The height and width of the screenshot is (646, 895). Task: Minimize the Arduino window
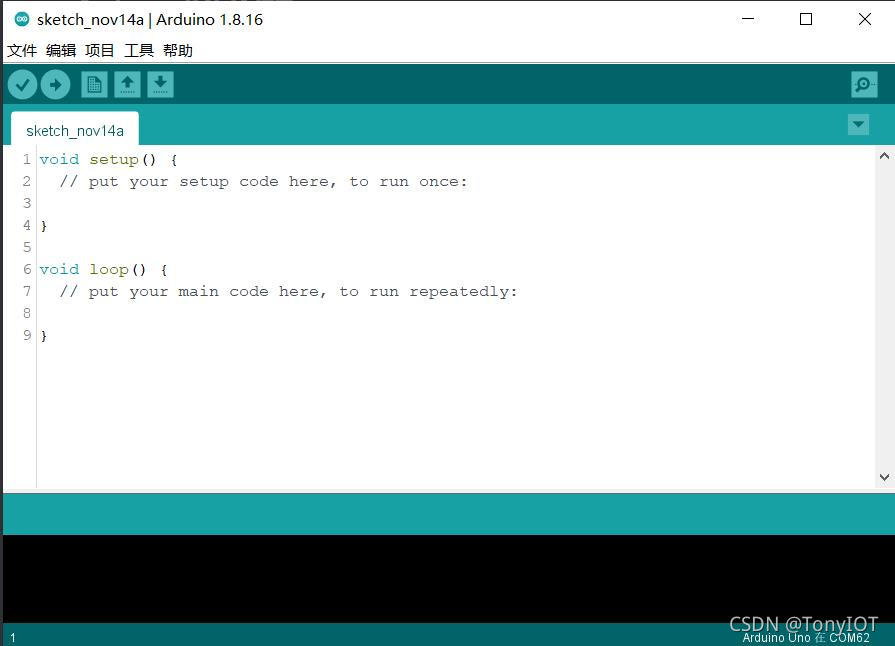(x=748, y=19)
